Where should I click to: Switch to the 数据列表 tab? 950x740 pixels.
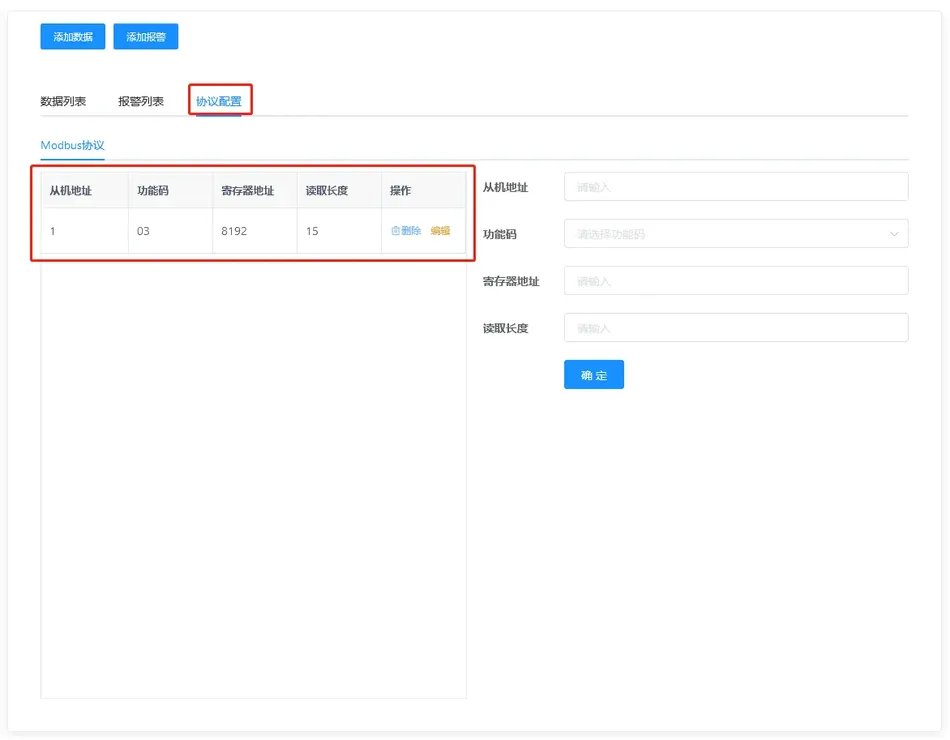point(63,101)
